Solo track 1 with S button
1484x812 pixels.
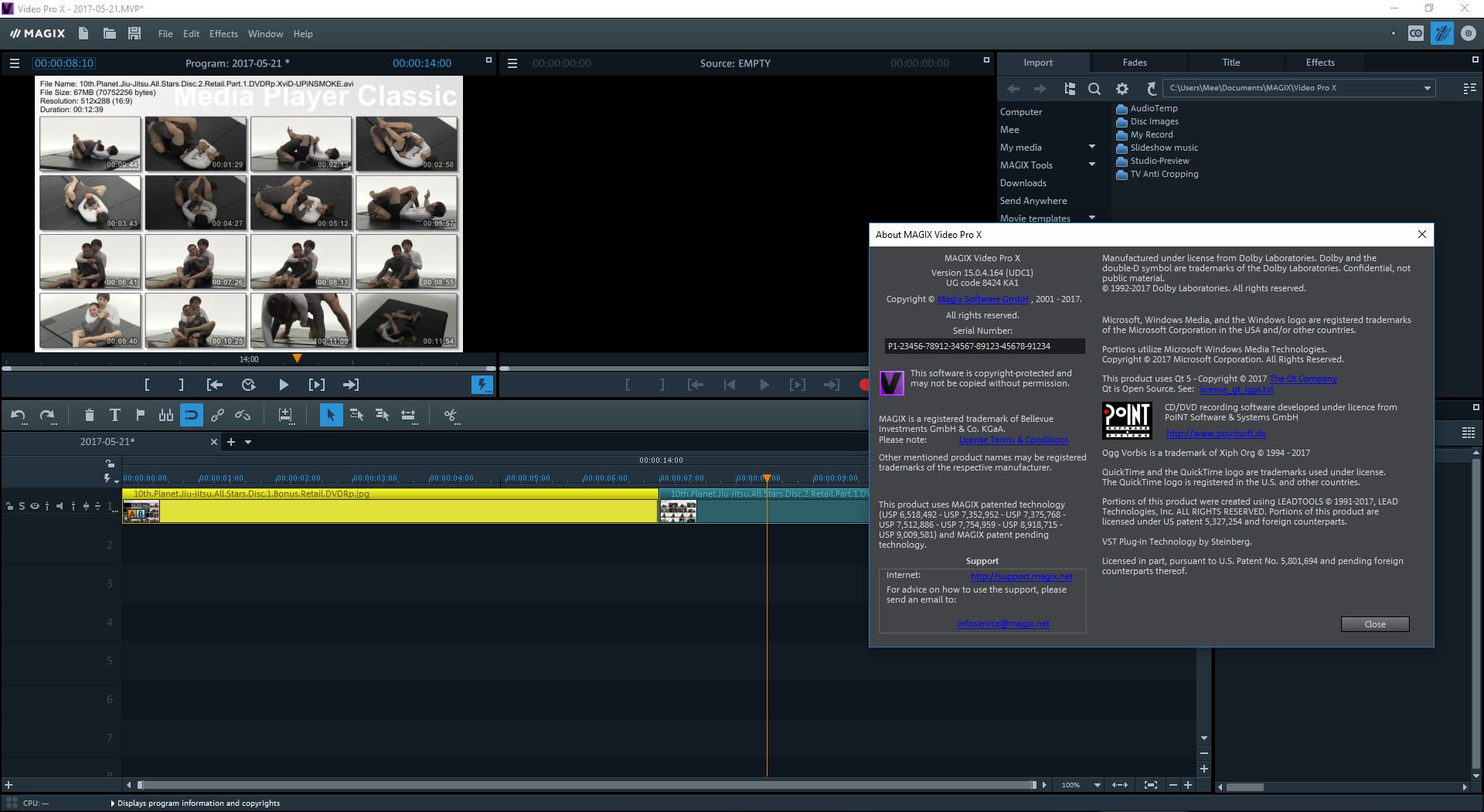click(x=22, y=507)
